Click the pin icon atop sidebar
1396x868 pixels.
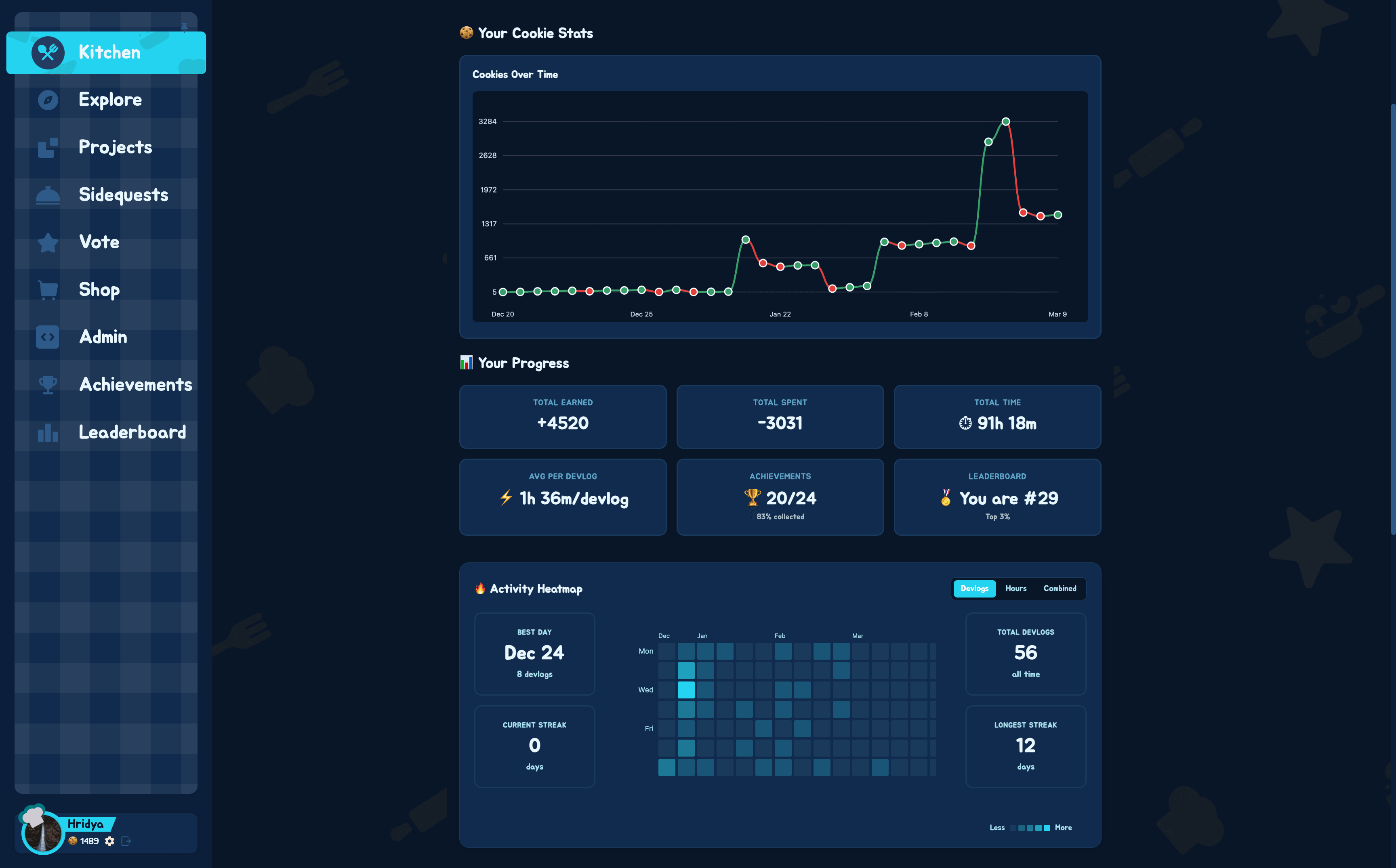184,27
